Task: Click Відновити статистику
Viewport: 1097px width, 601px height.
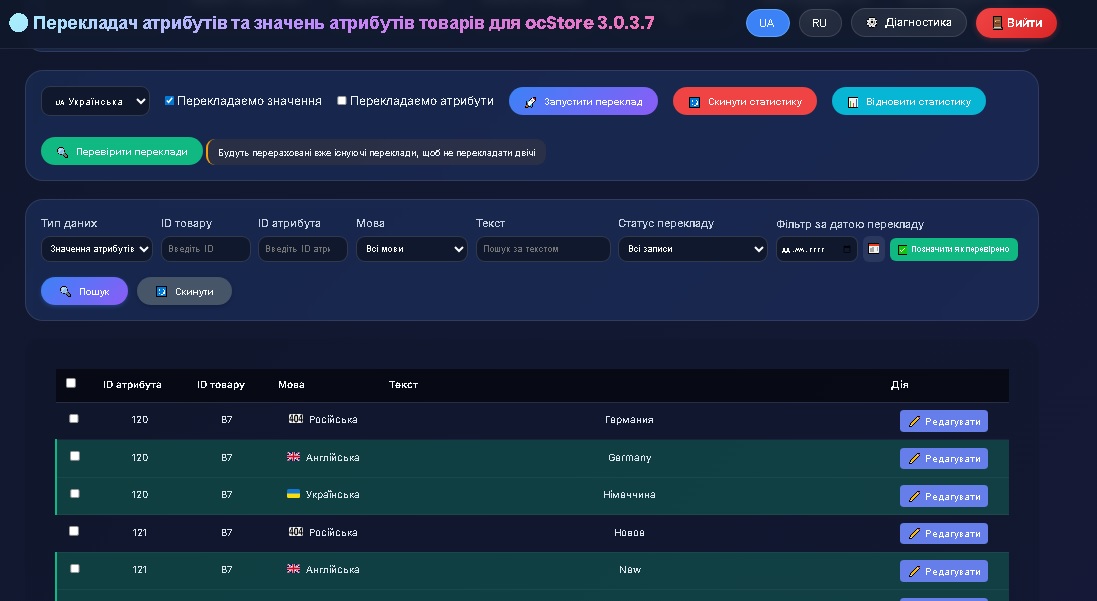Action: pyautogui.click(x=909, y=101)
